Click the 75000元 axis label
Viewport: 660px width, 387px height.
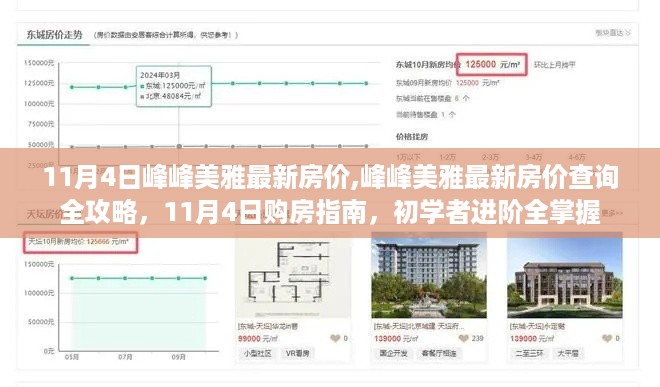(x=41, y=124)
